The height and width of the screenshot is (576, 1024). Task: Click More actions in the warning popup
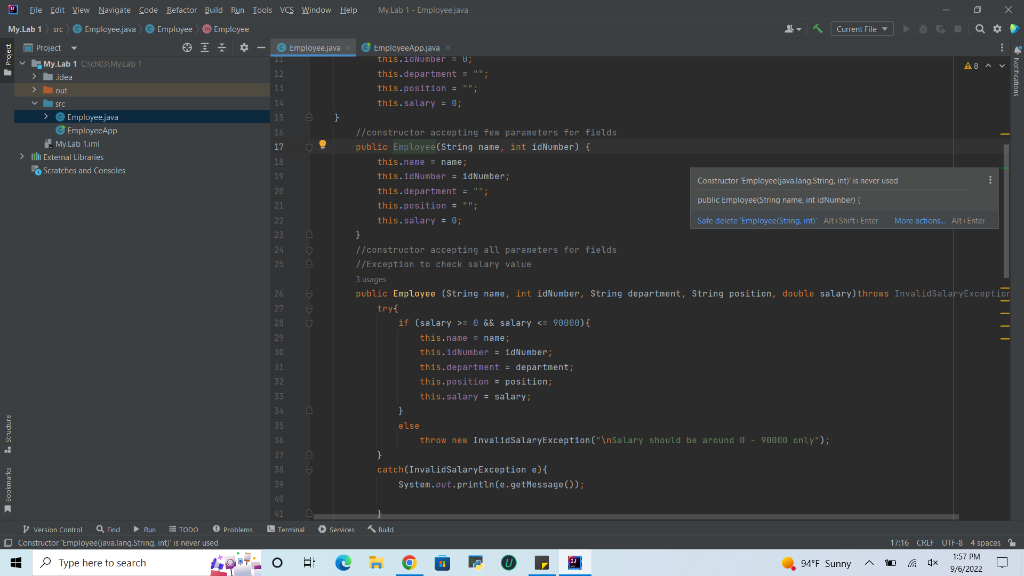tap(918, 219)
